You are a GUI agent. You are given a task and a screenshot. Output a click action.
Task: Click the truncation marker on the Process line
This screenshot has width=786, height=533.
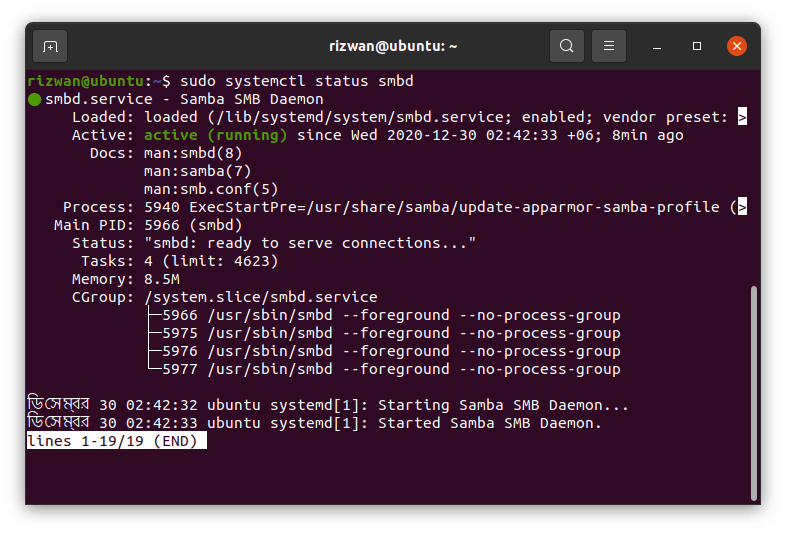click(742, 207)
